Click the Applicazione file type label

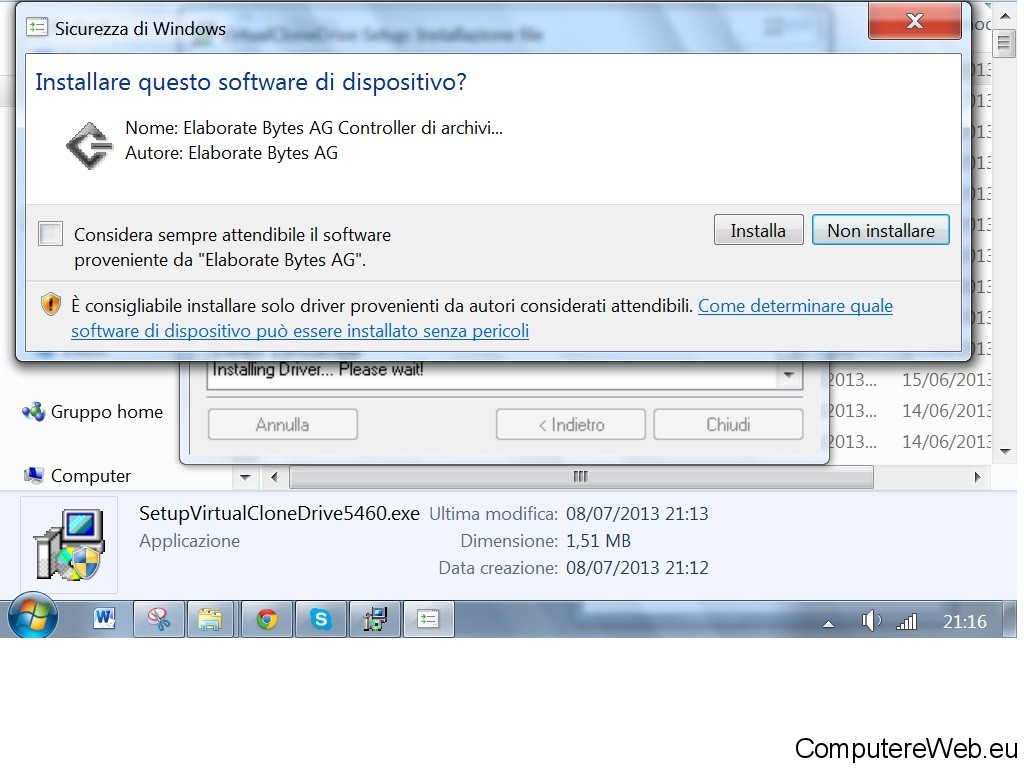pos(189,541)
